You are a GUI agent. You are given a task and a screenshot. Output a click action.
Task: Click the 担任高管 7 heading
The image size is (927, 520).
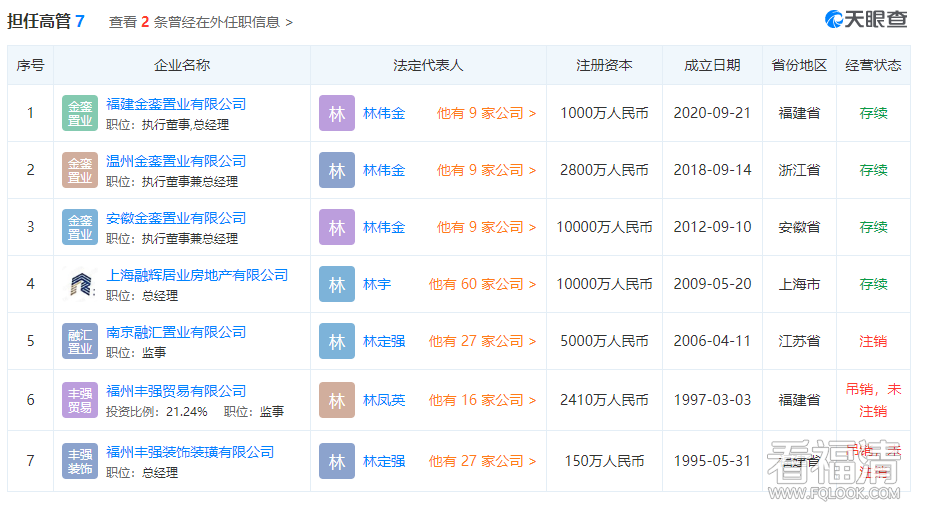pyautogui.click(x=46, y=21)
